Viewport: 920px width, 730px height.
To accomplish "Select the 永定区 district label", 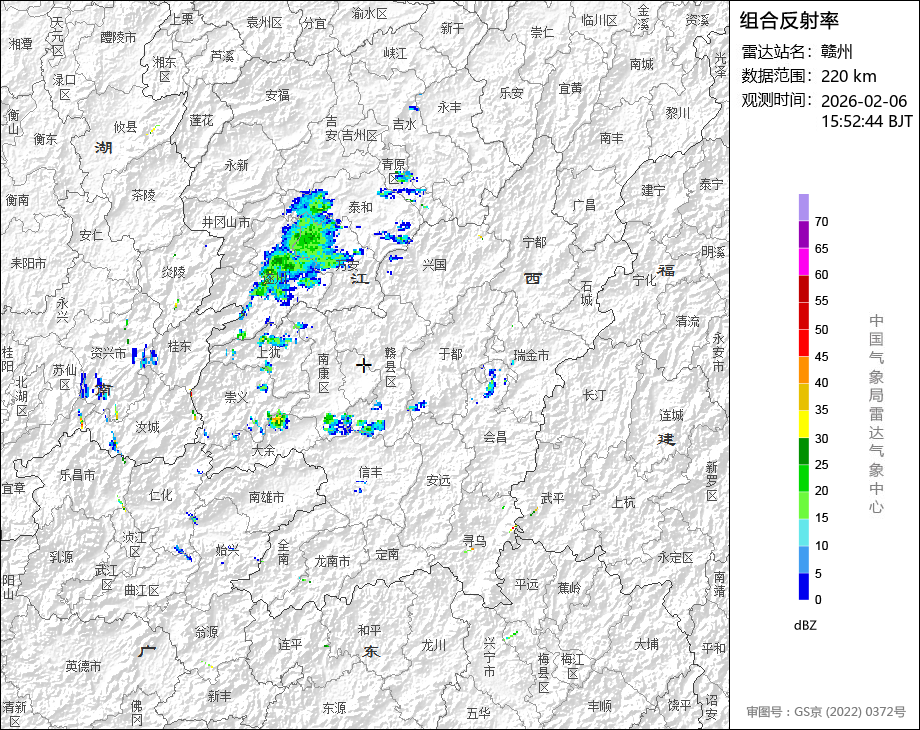I will (675, 557).
